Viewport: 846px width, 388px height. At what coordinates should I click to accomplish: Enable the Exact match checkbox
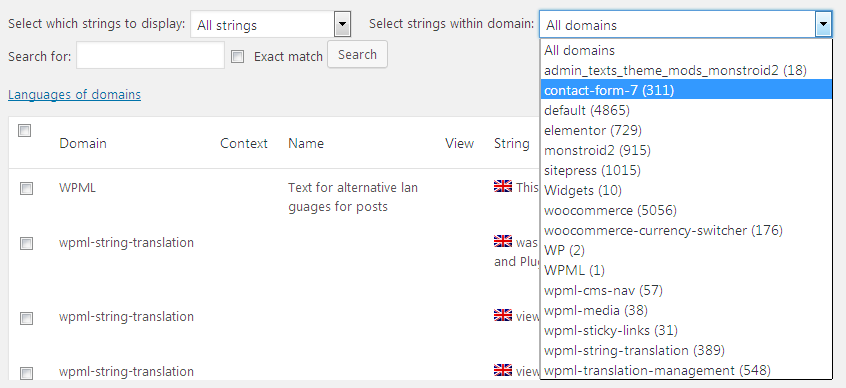(x=237, y=56)
